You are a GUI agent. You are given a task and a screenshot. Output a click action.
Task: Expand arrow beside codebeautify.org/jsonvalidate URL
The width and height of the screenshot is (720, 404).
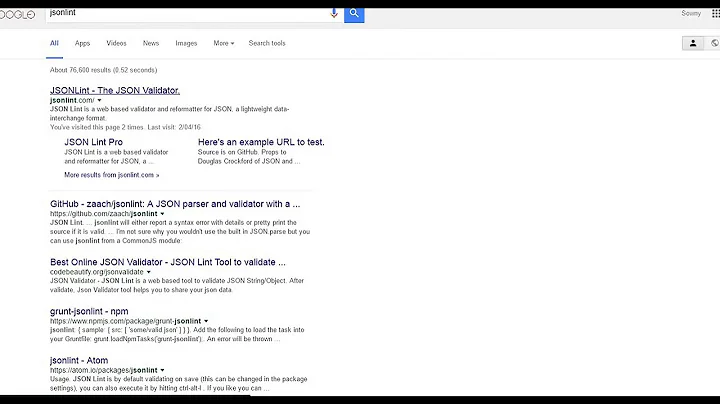pyautogui.click(x=148, y=272)
